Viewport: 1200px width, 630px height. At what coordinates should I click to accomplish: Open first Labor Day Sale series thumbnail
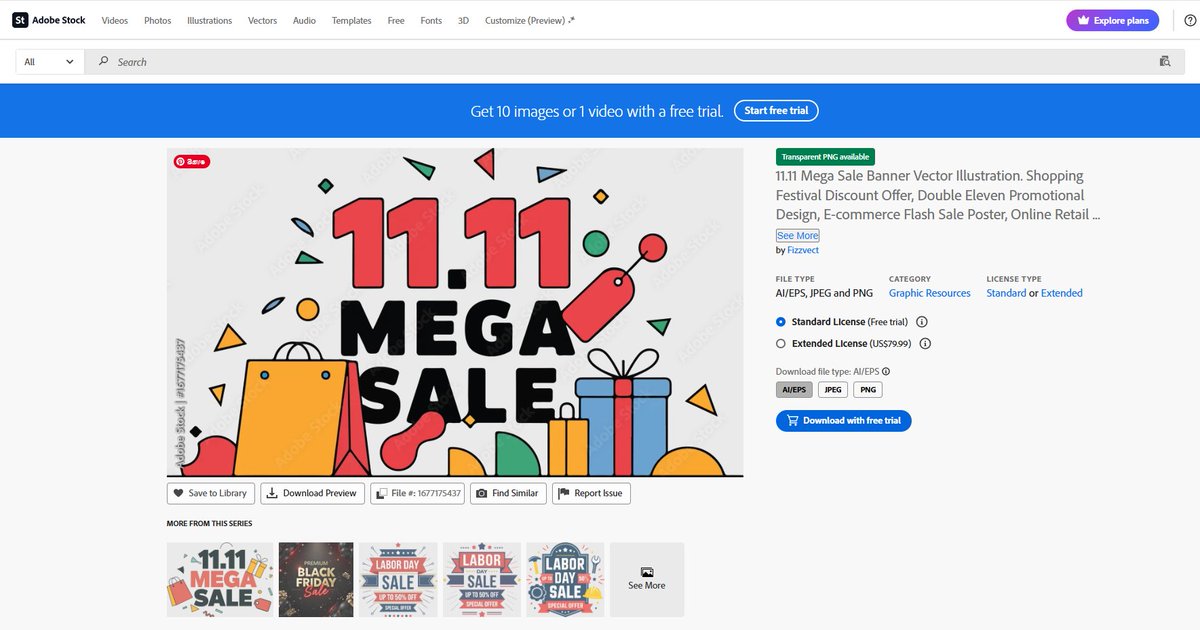point(398,579)
